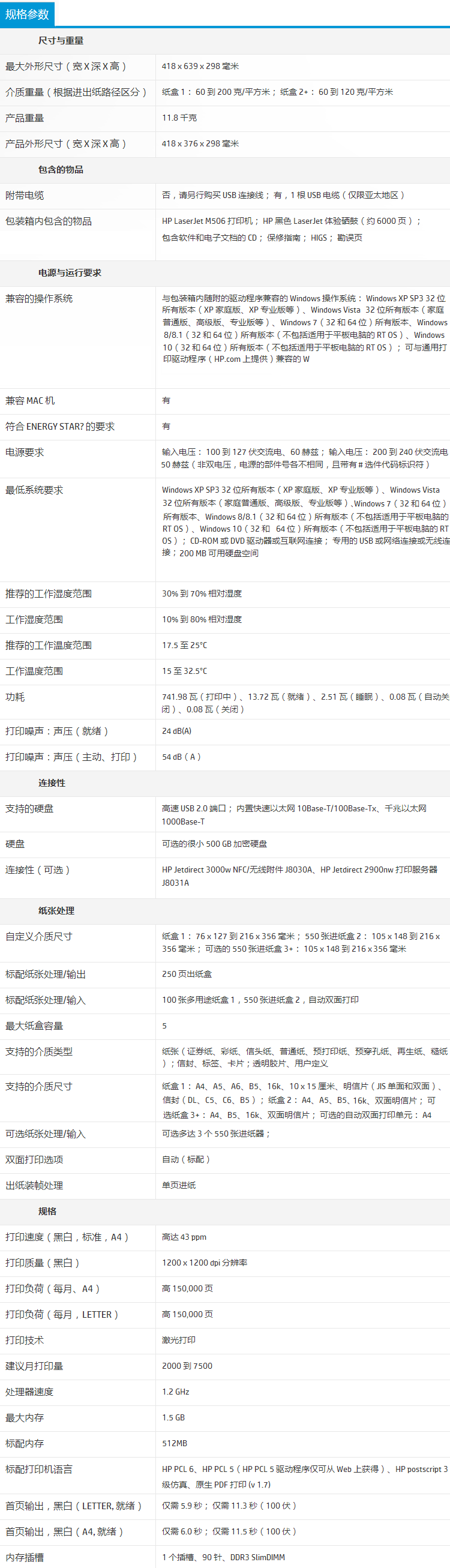This screenshot has height=1568, width=450.
Task: Click the 连接性（可选）row label
Action: (38, 871)
